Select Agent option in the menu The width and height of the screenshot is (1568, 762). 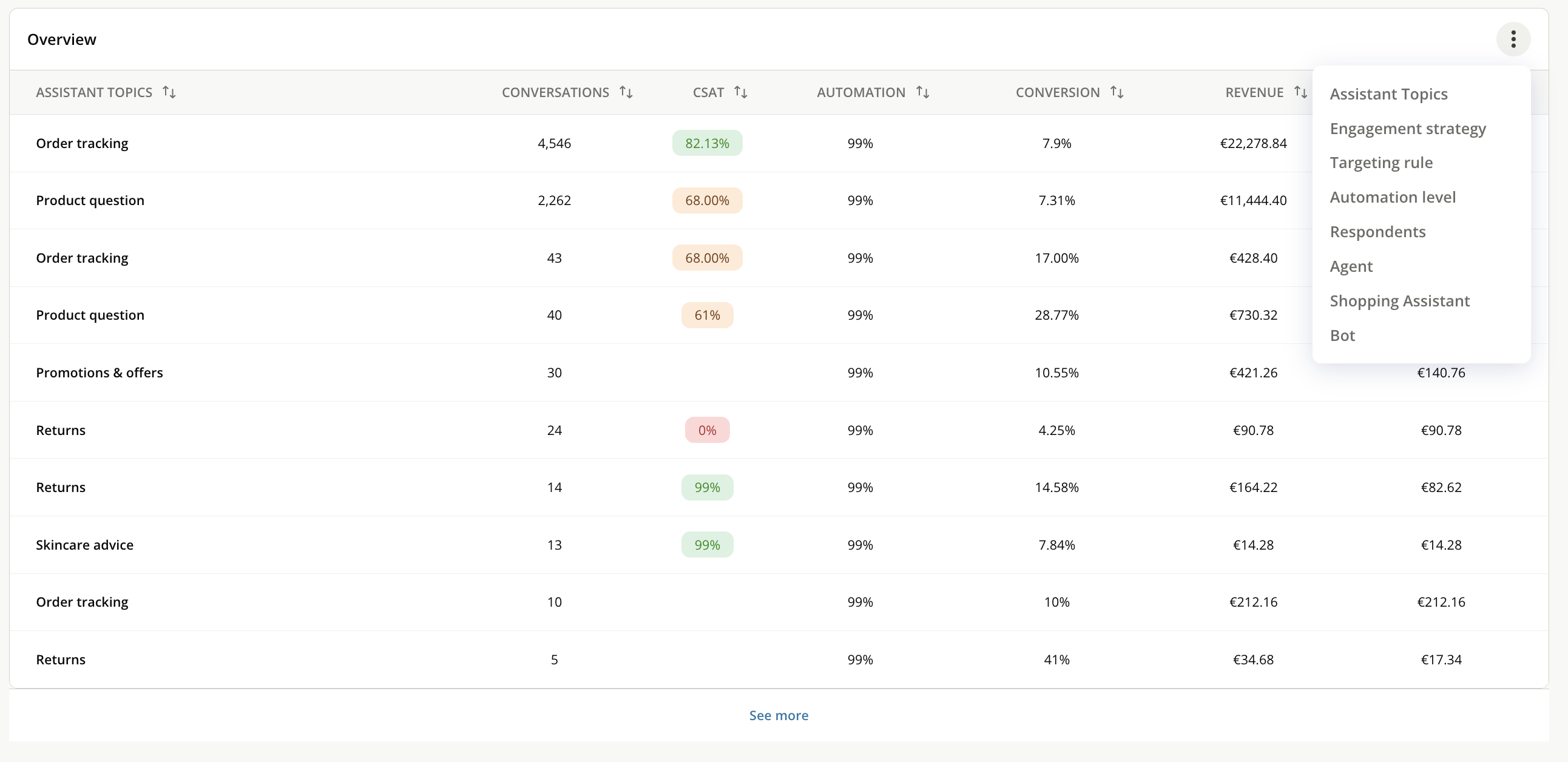point(1351,266)
